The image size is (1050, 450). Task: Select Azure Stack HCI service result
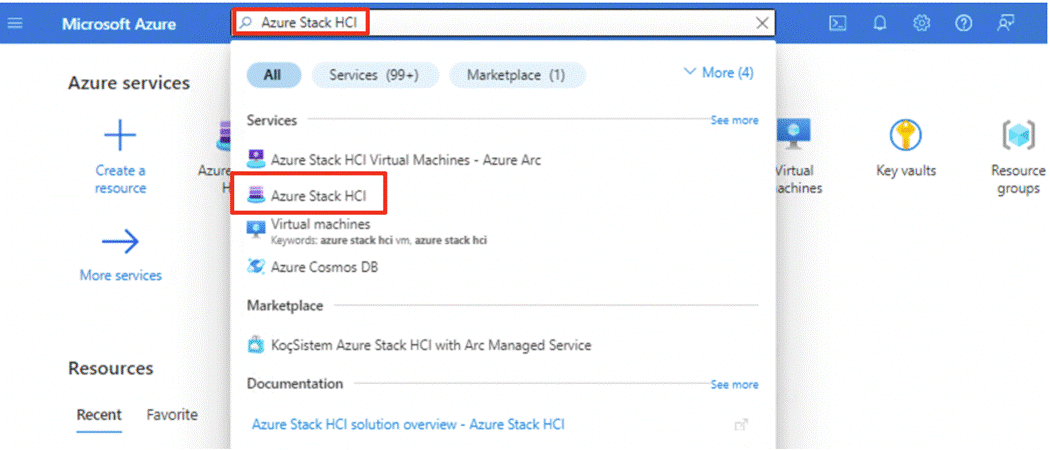318,196
